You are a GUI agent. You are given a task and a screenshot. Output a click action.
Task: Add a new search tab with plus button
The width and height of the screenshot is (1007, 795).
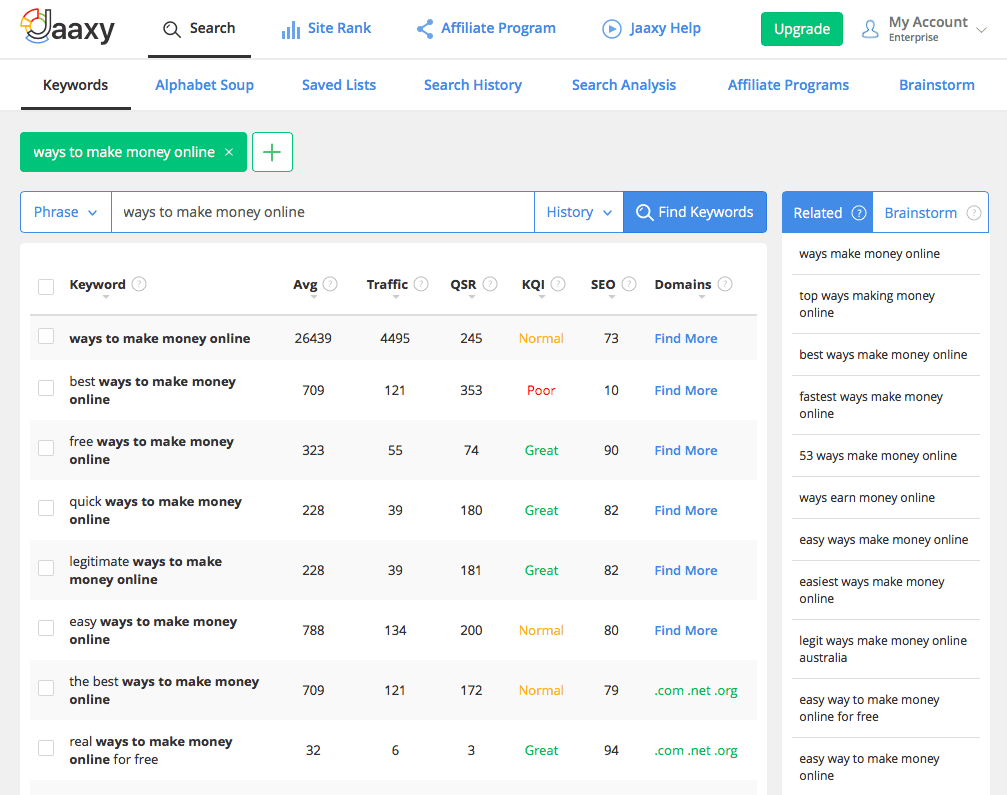[x=272, y=152]
